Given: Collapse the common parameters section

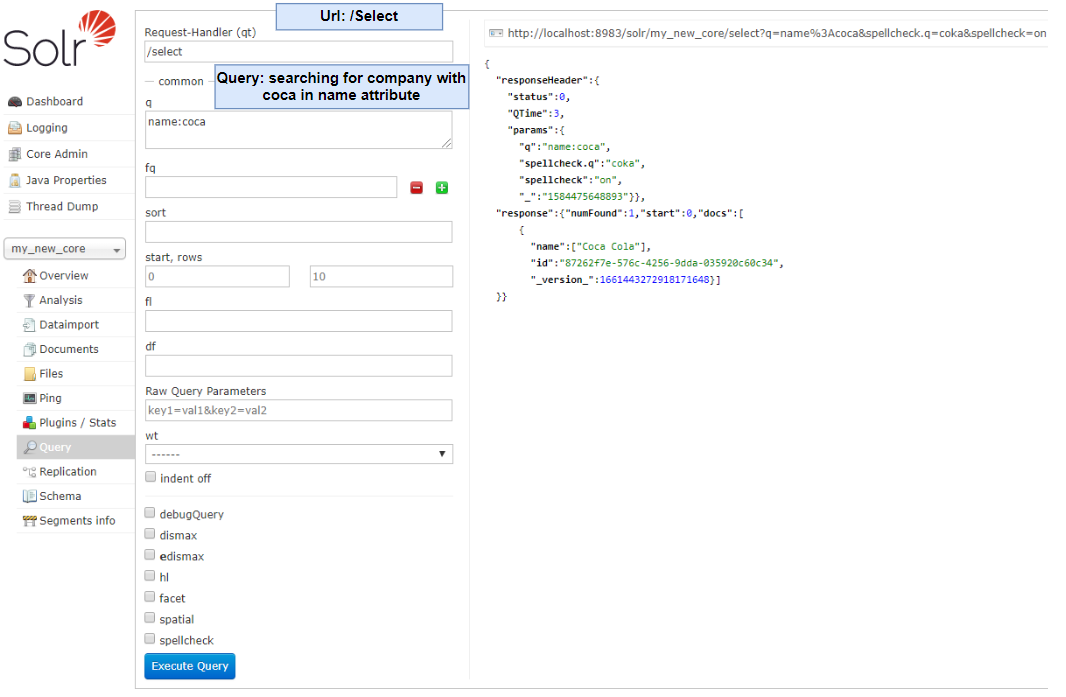Looking at the screenshot, I should [x=180, y=82].
